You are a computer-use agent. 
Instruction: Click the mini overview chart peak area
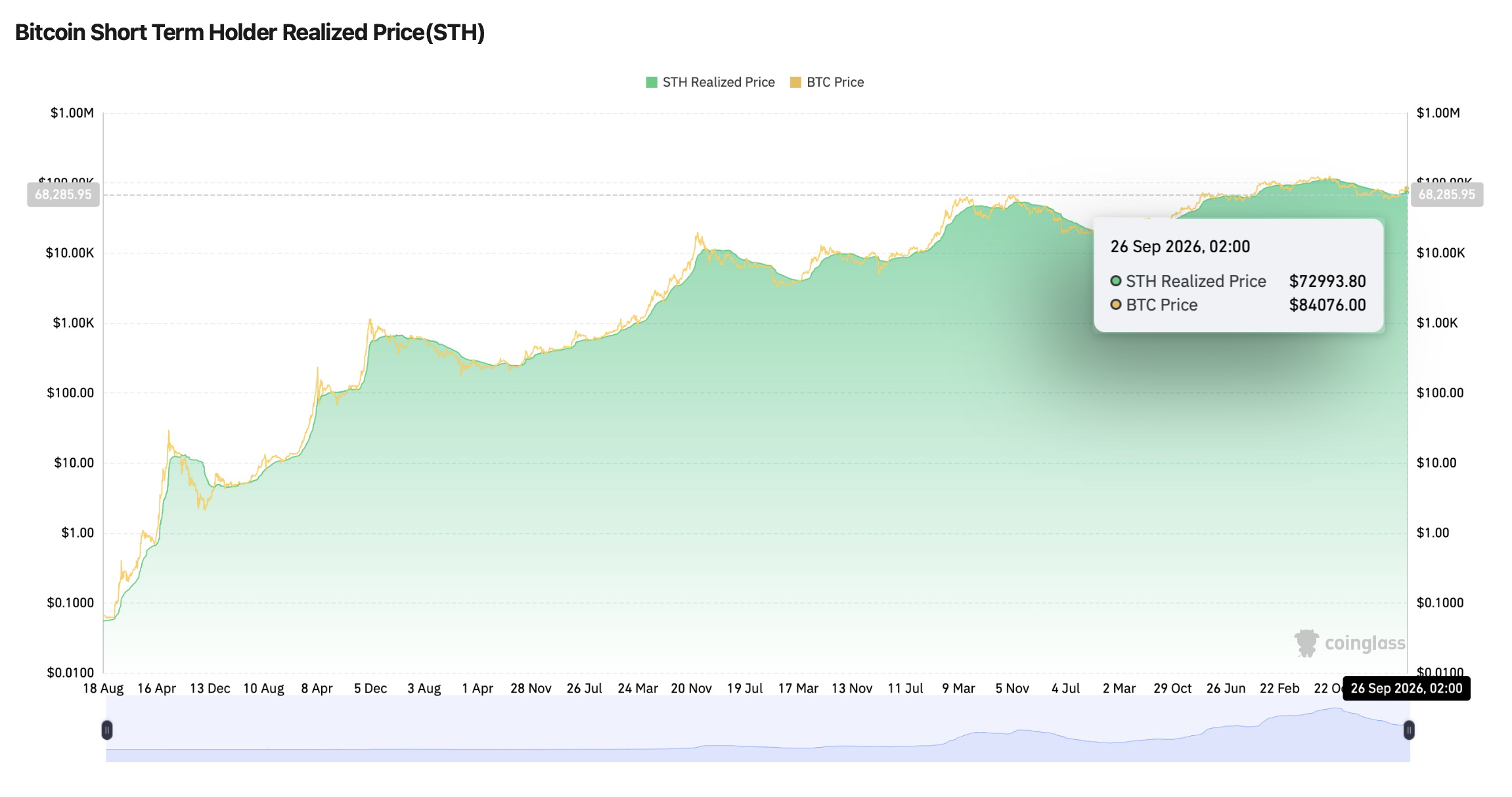pos(1333,716)
